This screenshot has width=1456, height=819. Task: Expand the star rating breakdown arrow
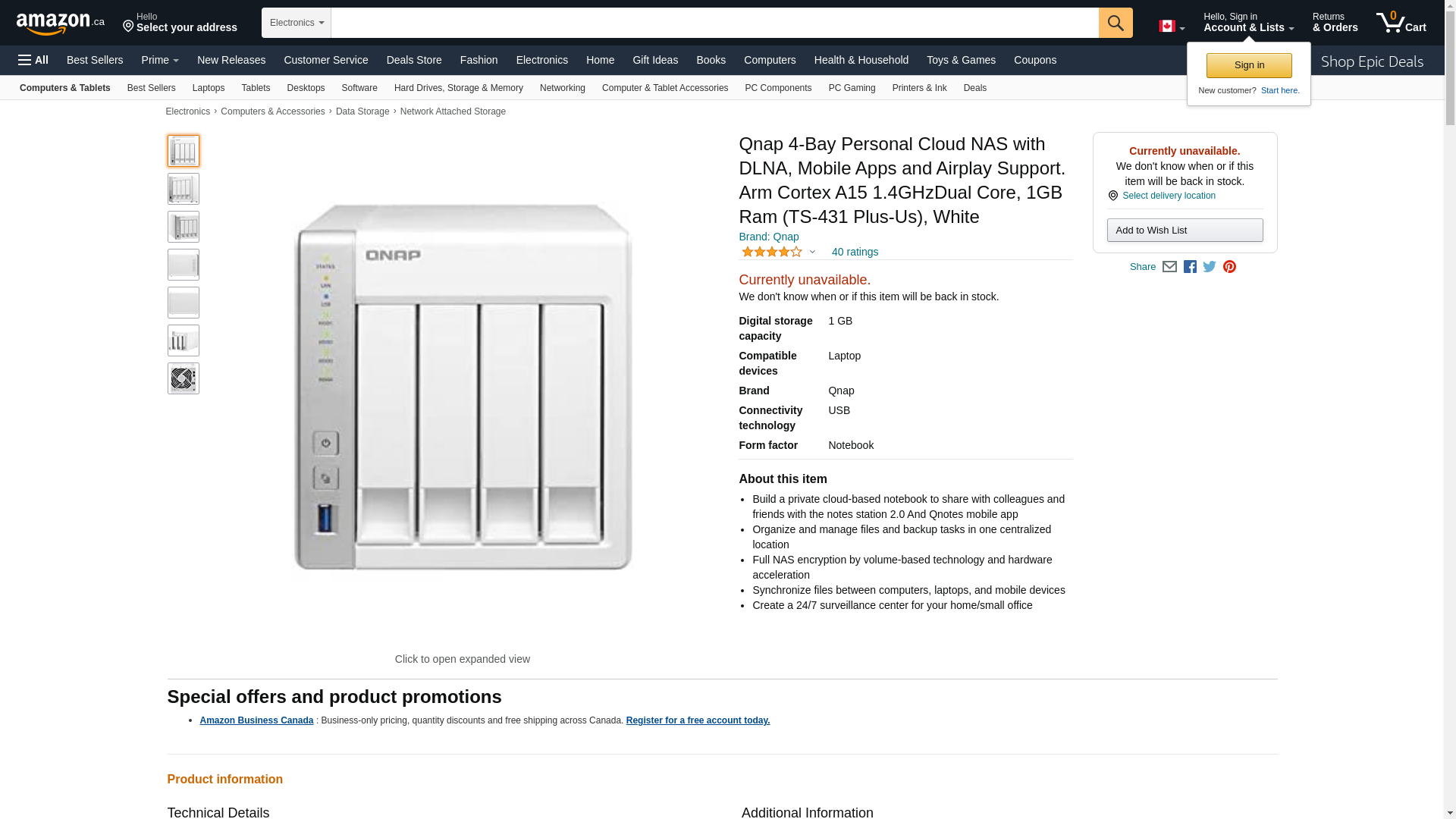point(812,252)
